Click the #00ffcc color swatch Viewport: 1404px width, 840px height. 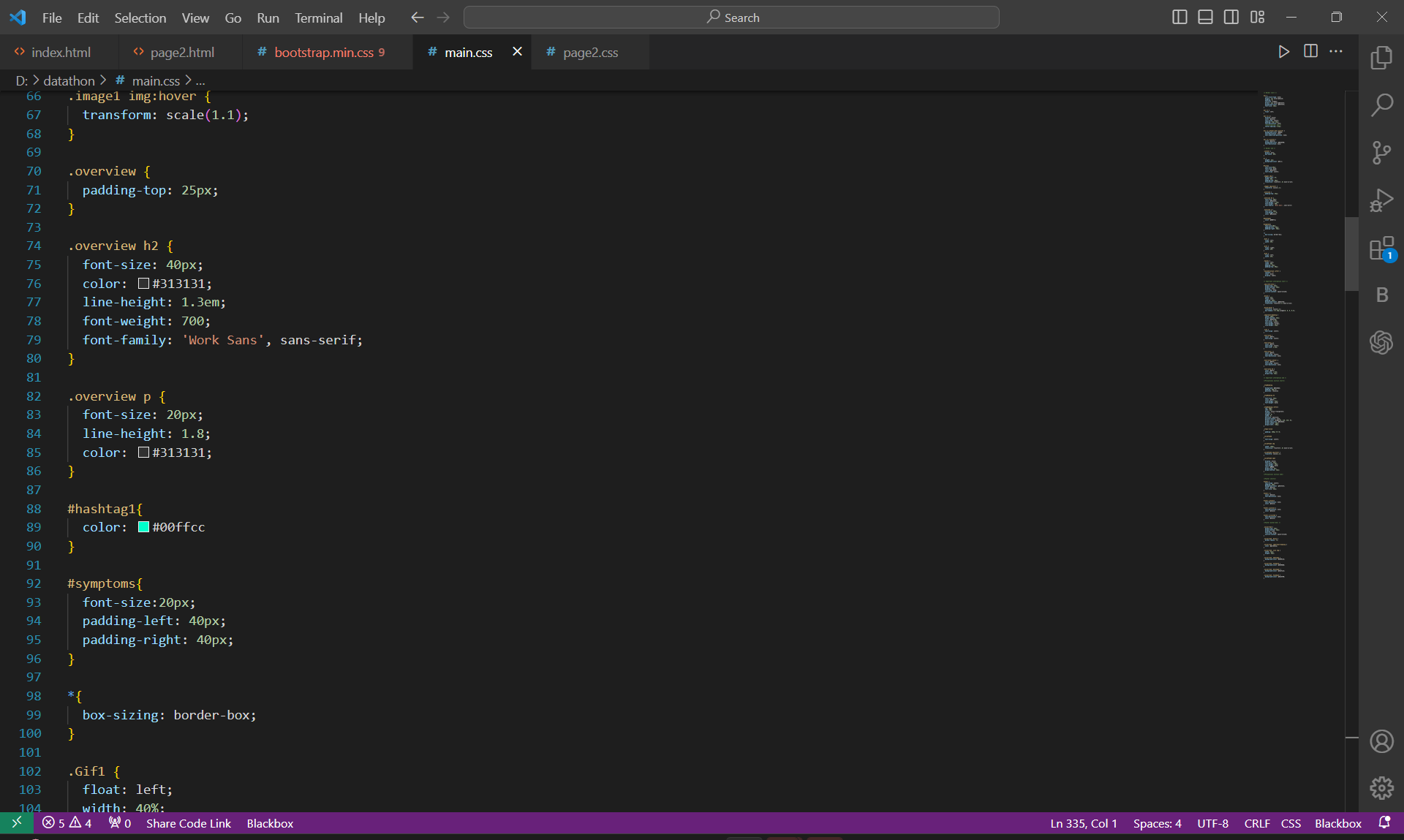pyautogui.click(x=143, y=527)
